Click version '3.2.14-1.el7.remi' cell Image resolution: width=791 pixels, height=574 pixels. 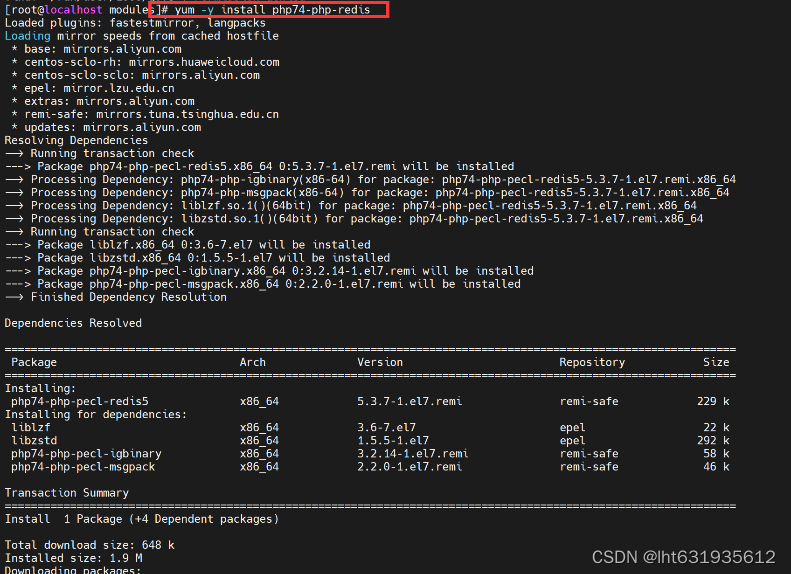point(413,454)
